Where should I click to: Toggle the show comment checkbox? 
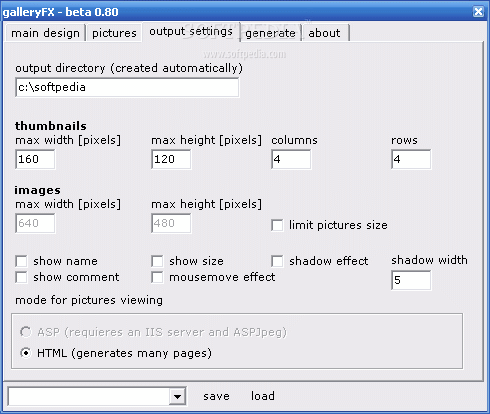[21, 277]
